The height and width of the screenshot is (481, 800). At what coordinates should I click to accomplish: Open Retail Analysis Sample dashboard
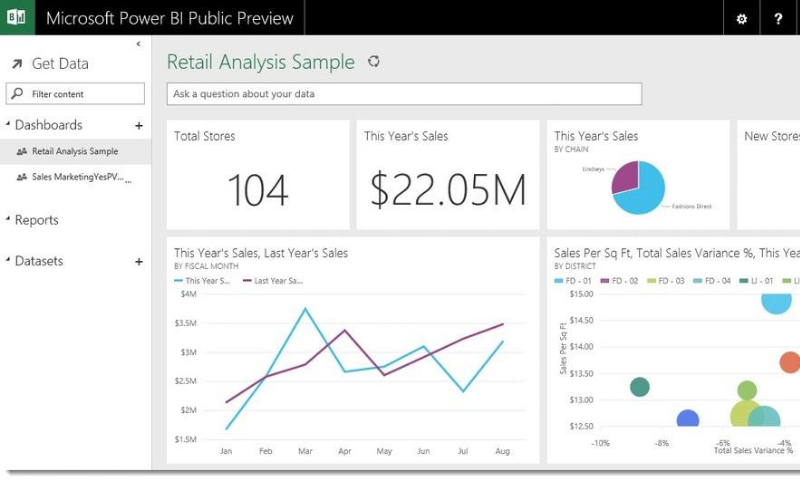(x=75, y=151)
